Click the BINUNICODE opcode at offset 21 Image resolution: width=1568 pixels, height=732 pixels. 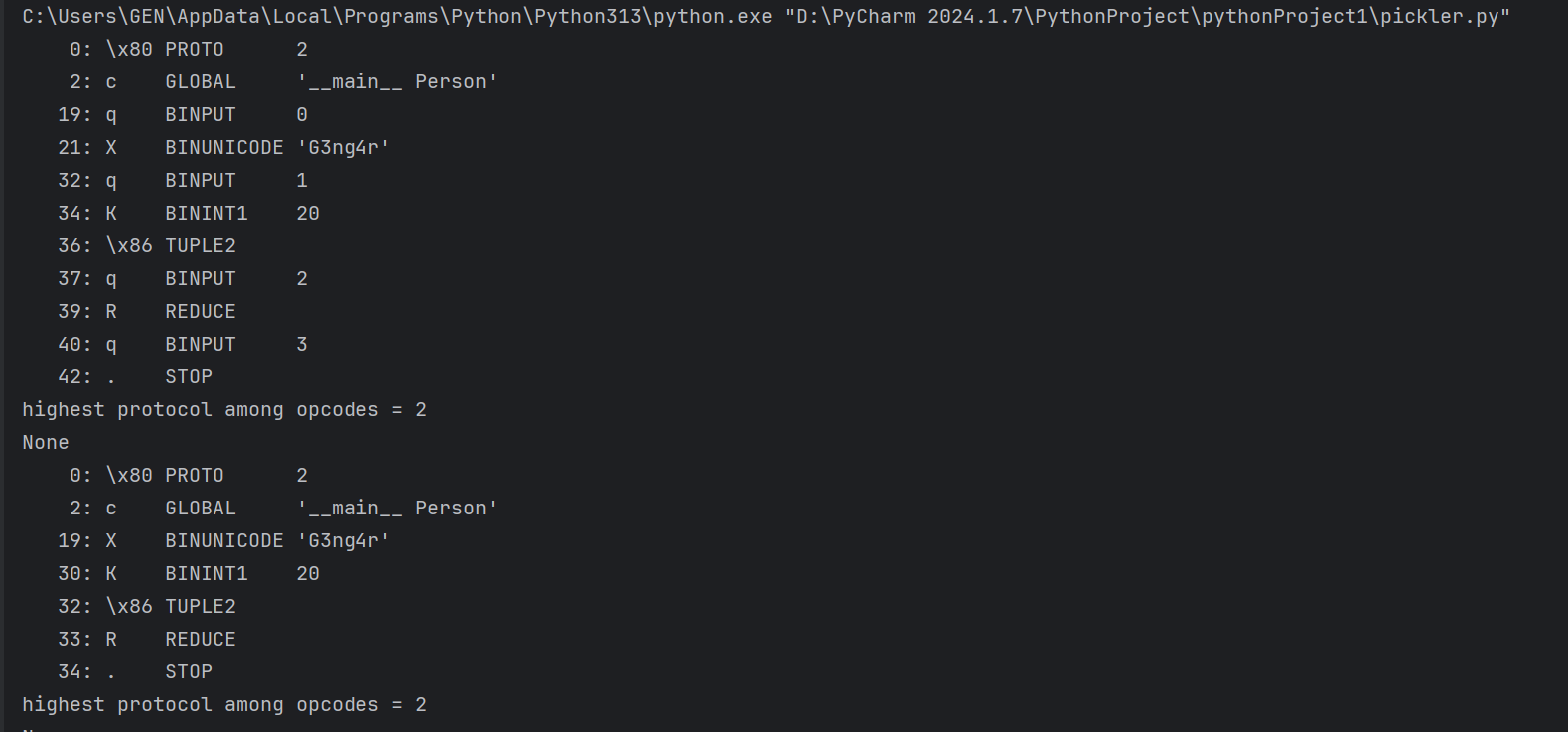(x=224, y=148)
